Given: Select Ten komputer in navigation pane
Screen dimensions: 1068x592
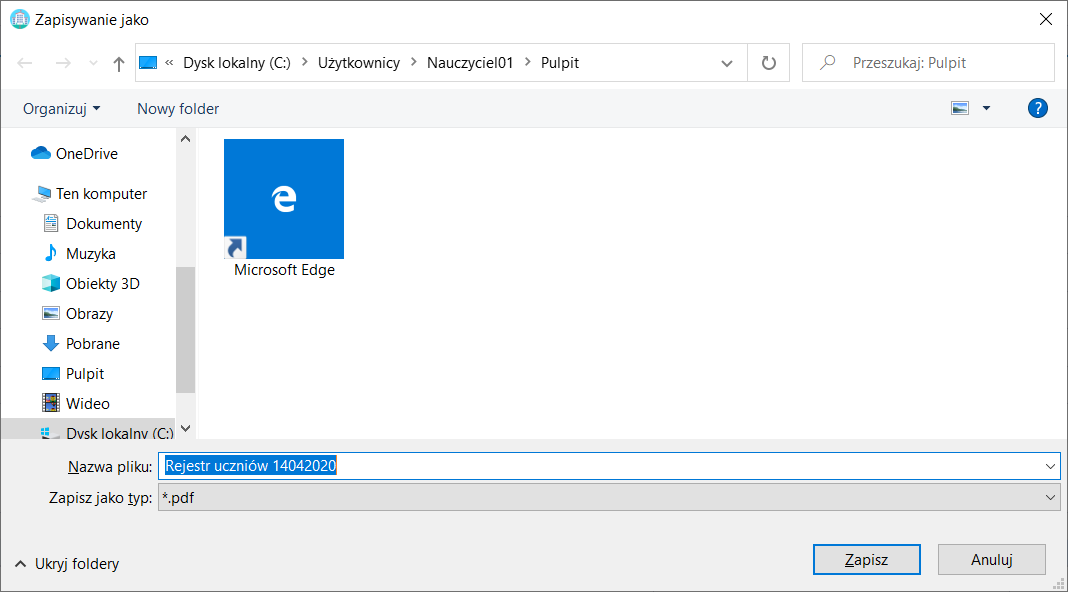Looking at the screenshot, I should [x=101, y=194].
